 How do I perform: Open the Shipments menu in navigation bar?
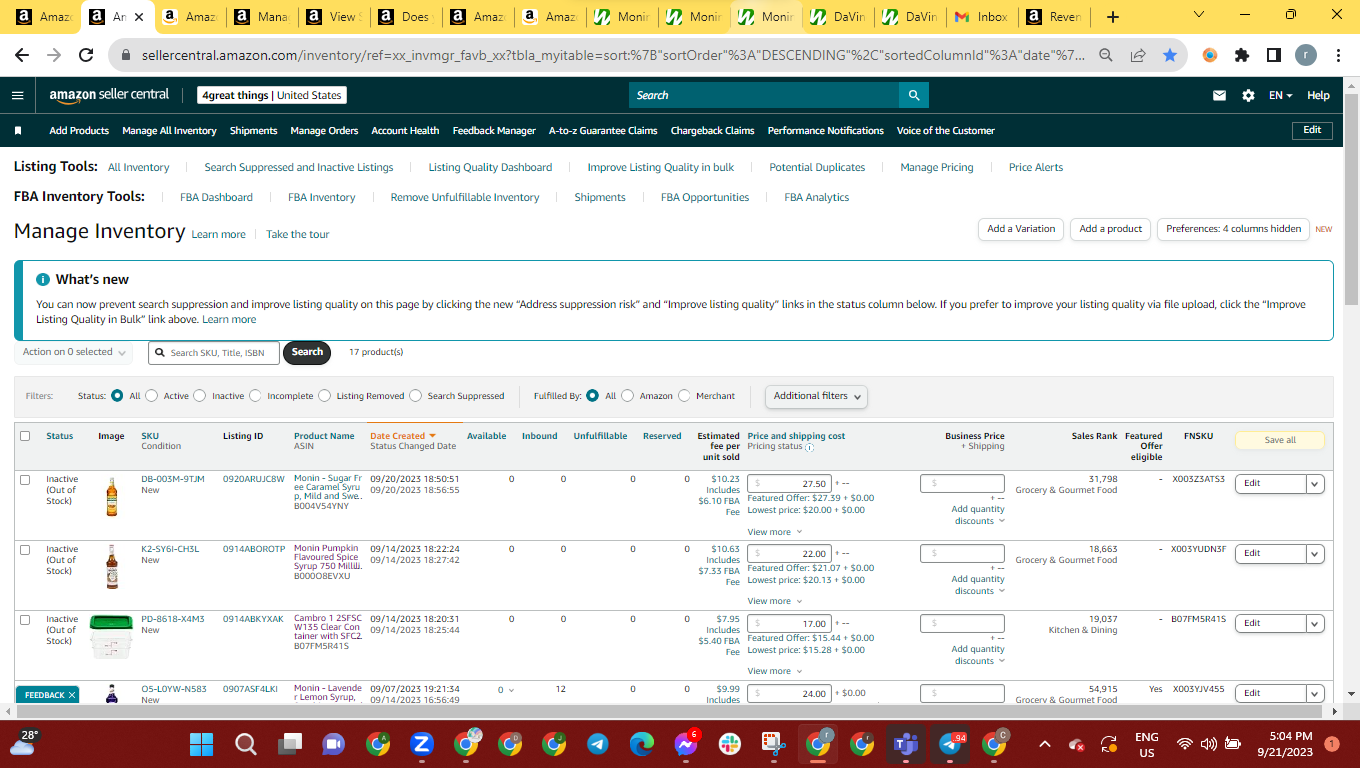coord(254,130)
